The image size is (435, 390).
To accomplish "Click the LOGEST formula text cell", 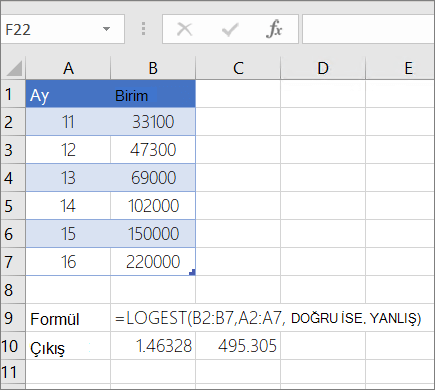I will tap(268, 318).
